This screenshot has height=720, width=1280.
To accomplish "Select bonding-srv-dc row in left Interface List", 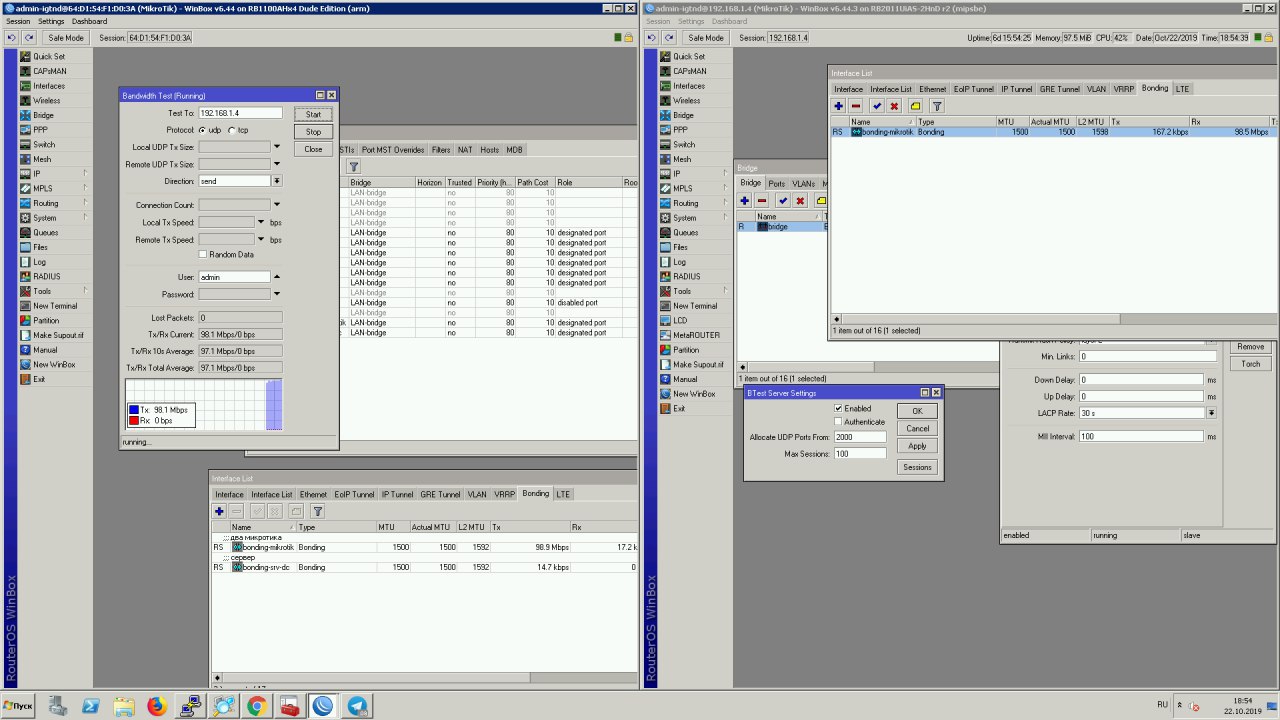I will [424, 567].
